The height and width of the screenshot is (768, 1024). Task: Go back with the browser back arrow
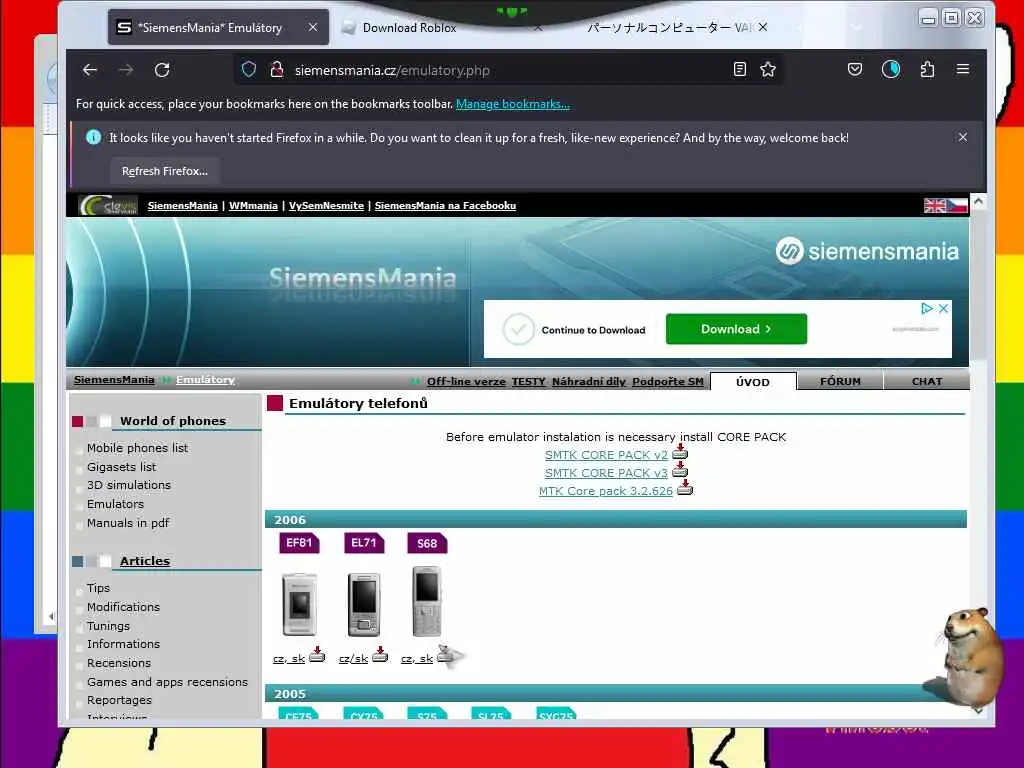coord(90,70)
